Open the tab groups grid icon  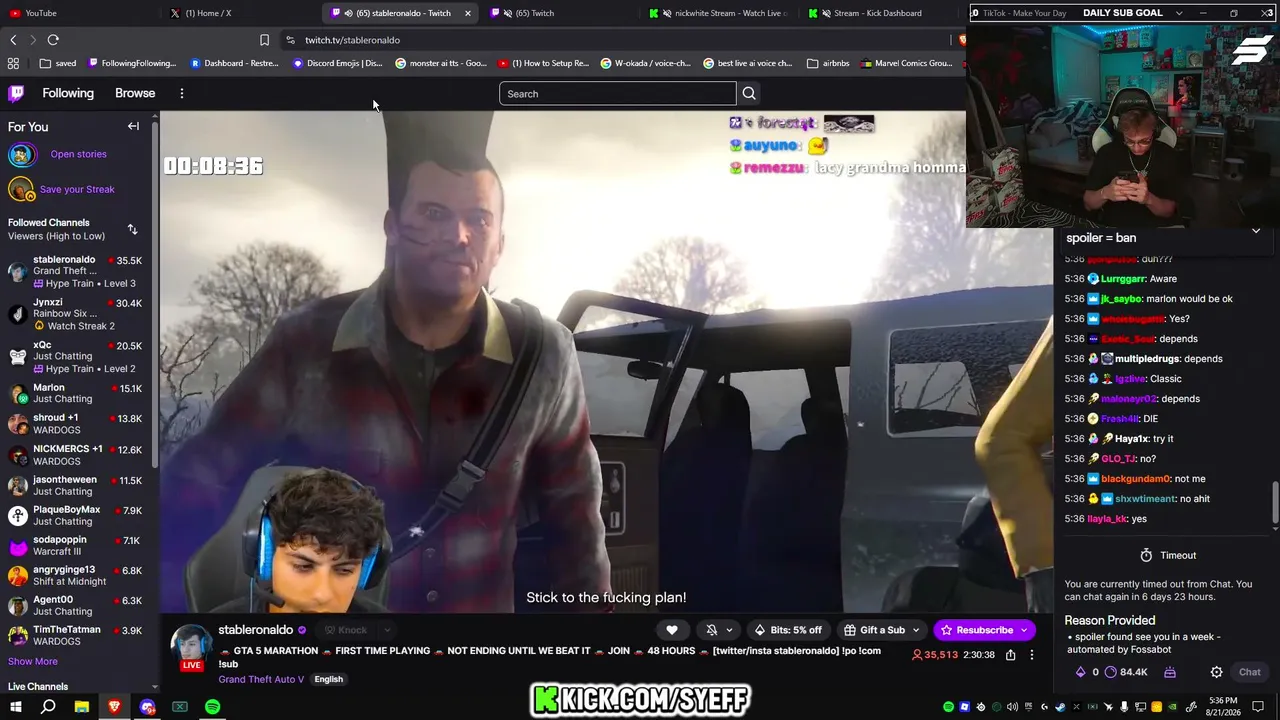pos(13,63)
